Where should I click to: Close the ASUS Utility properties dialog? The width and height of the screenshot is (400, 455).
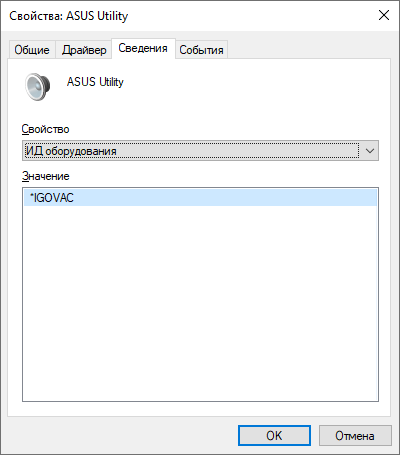tap(384, 15)
